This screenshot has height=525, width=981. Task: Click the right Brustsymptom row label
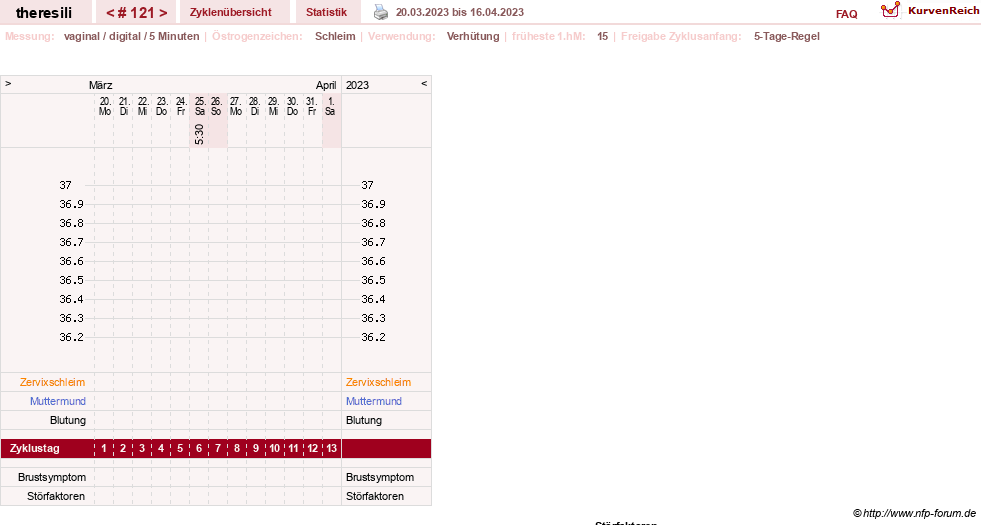[x=380, y=477]
